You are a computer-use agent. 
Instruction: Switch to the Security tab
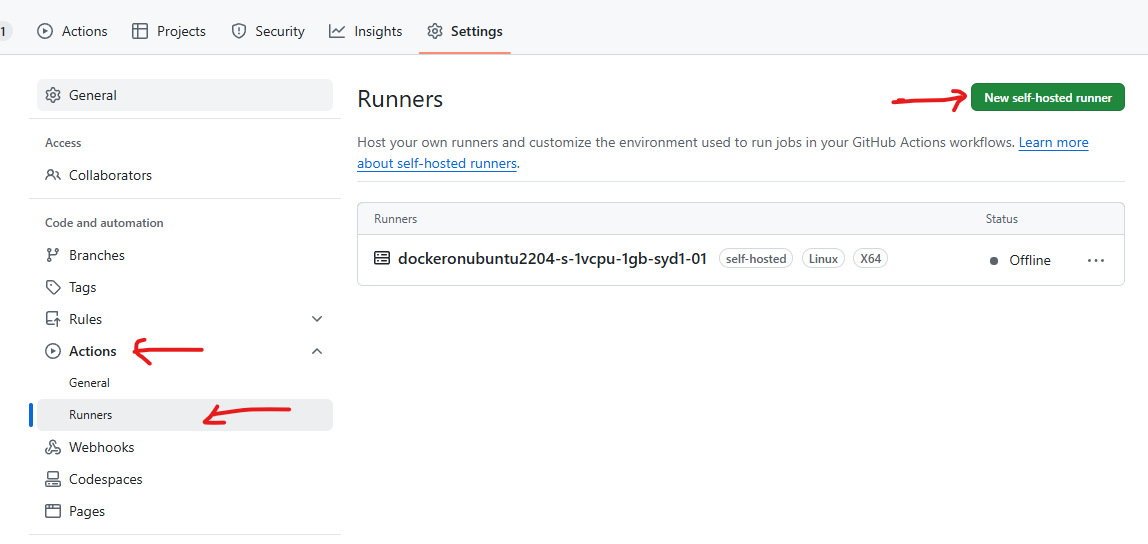[x=267, y=31]
